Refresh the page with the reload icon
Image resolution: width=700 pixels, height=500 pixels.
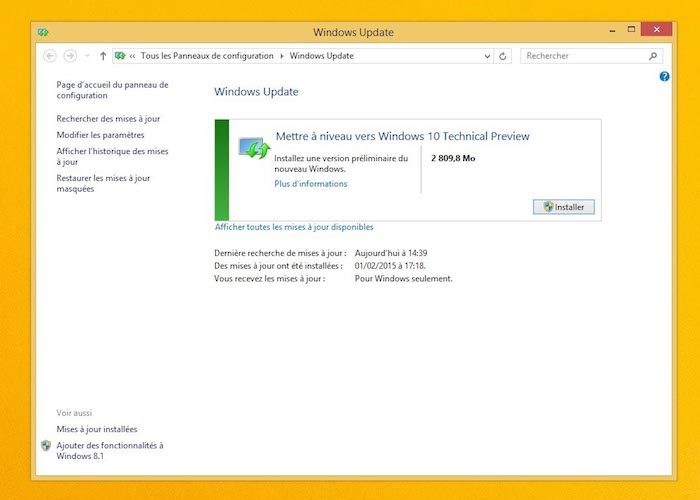click(x=503, y=56)
